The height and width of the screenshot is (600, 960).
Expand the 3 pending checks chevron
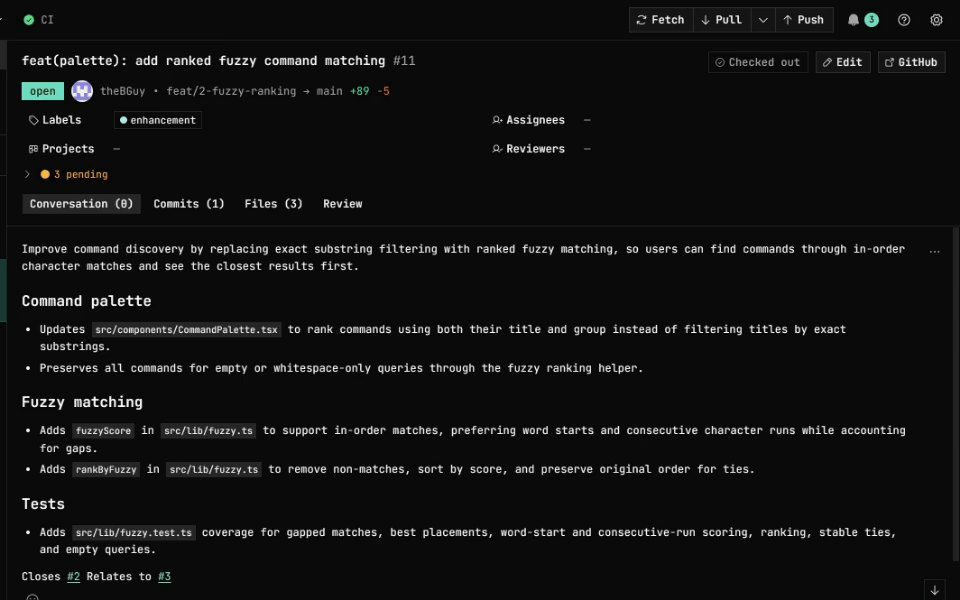27,174
